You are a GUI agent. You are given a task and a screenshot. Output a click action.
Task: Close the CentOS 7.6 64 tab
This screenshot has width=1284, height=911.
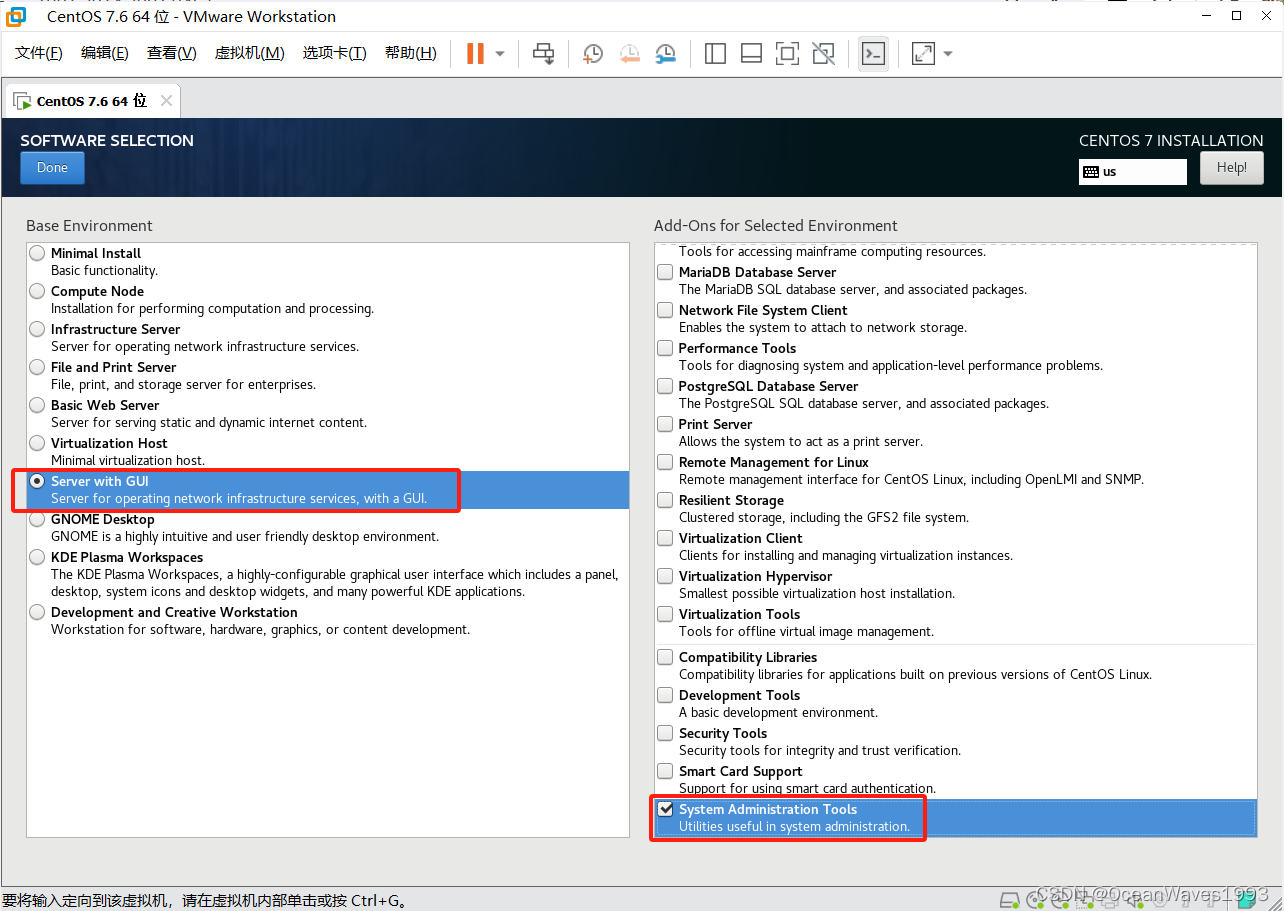pos(166,100)
